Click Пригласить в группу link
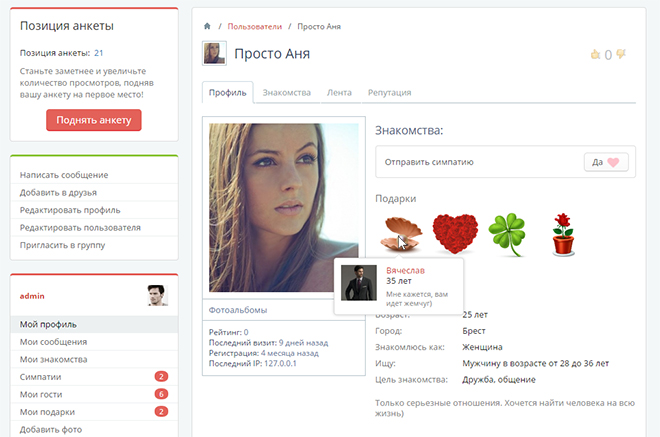Screen dimensions: 660x437 click(62, 245)
